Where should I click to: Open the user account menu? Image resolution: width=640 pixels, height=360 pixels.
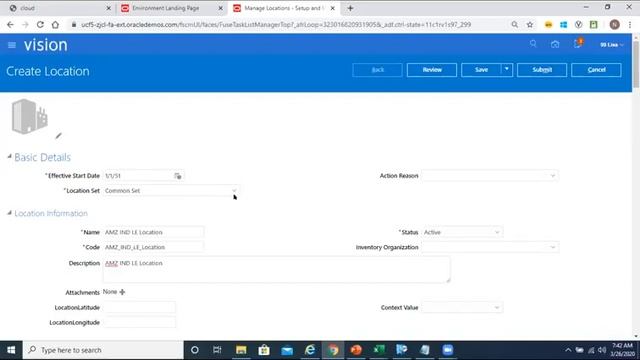611,45
